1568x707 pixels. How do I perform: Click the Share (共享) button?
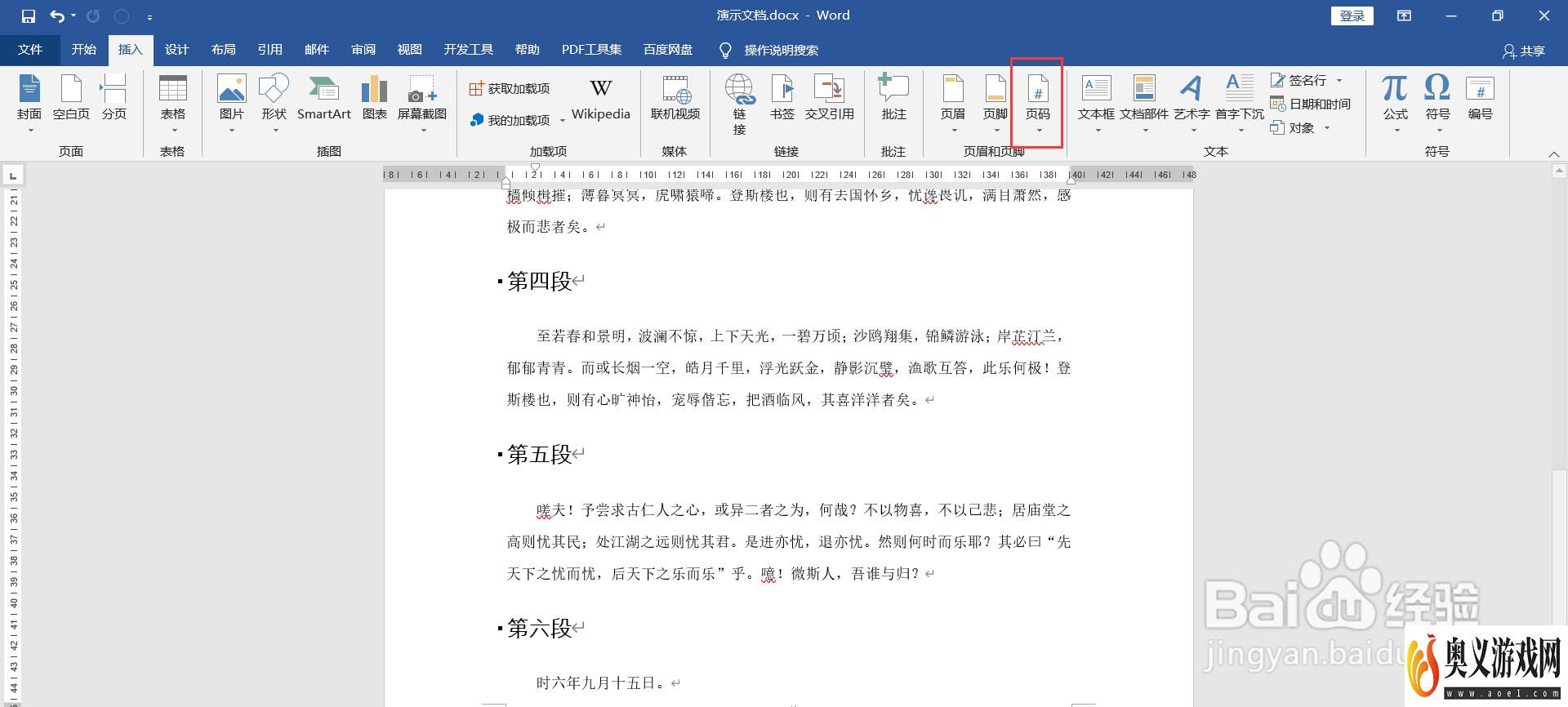point(1524,51)
